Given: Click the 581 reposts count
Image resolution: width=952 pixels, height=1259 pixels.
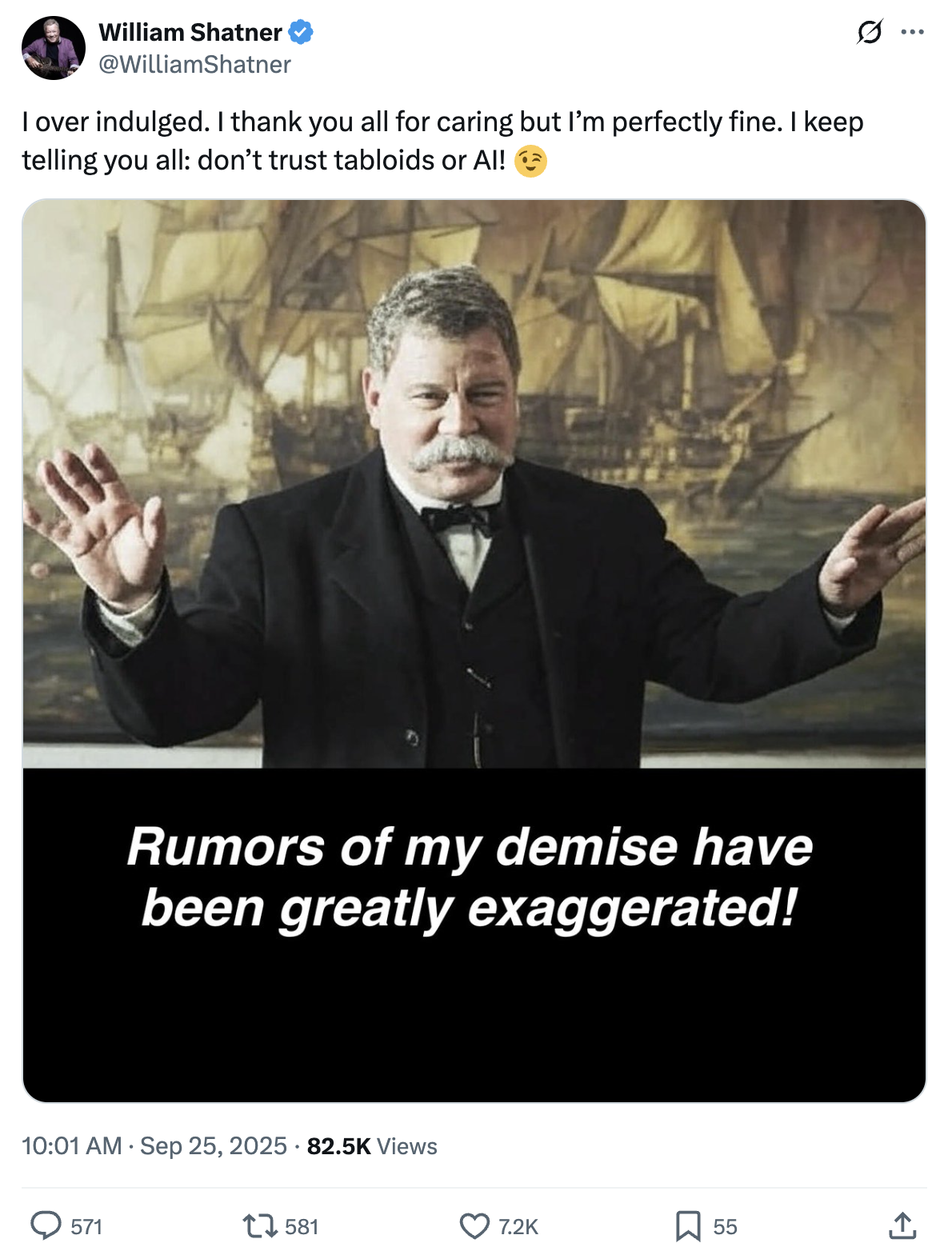Looking at the screenshot, I should pyautogui.click(x=302, y=1226).
